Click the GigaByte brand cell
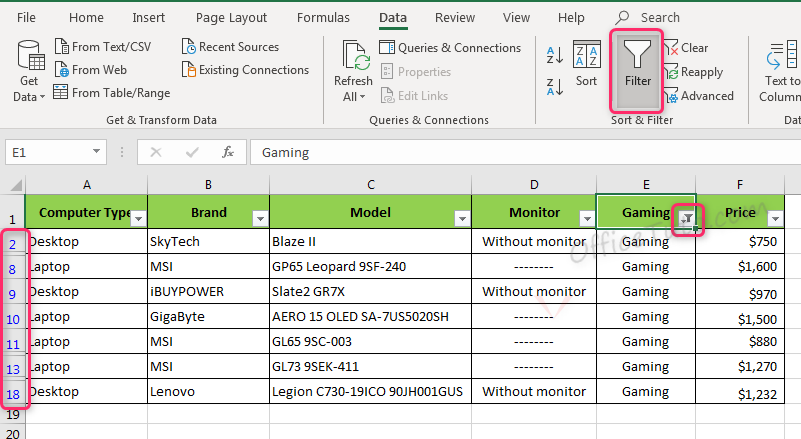 tap(208, 316)
